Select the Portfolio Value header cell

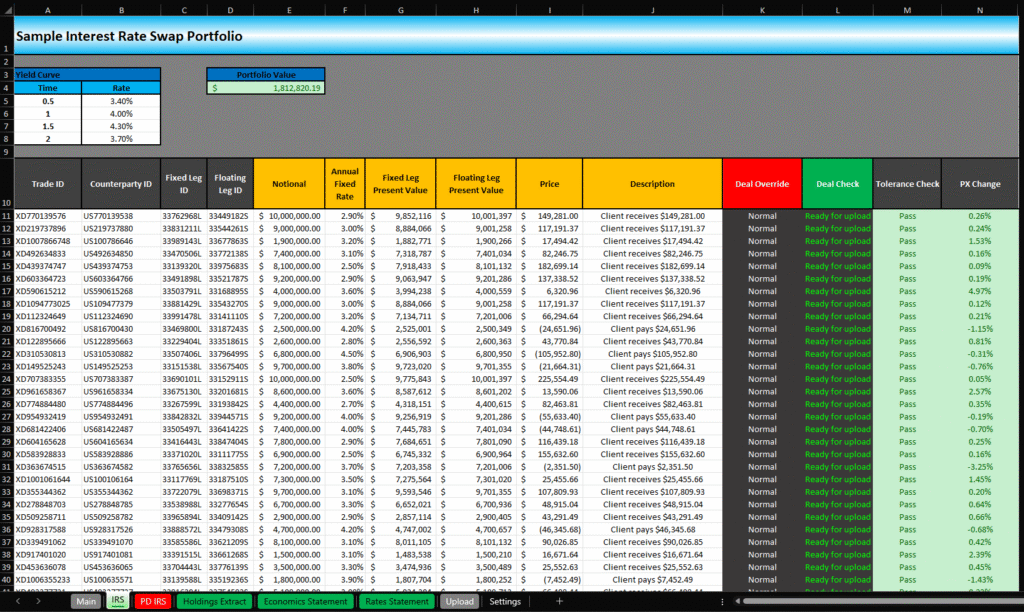pyautogui.click(x=266, y=74)
